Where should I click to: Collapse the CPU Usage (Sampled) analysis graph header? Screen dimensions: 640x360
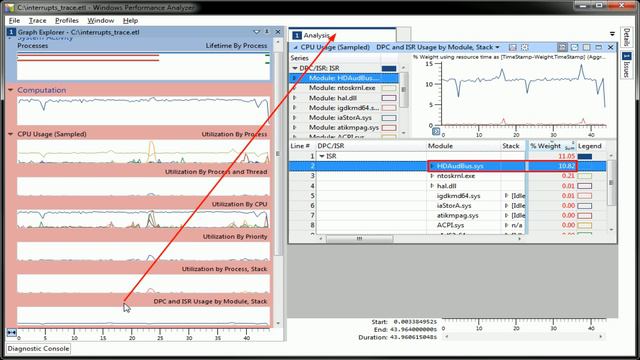pos(296,47)
